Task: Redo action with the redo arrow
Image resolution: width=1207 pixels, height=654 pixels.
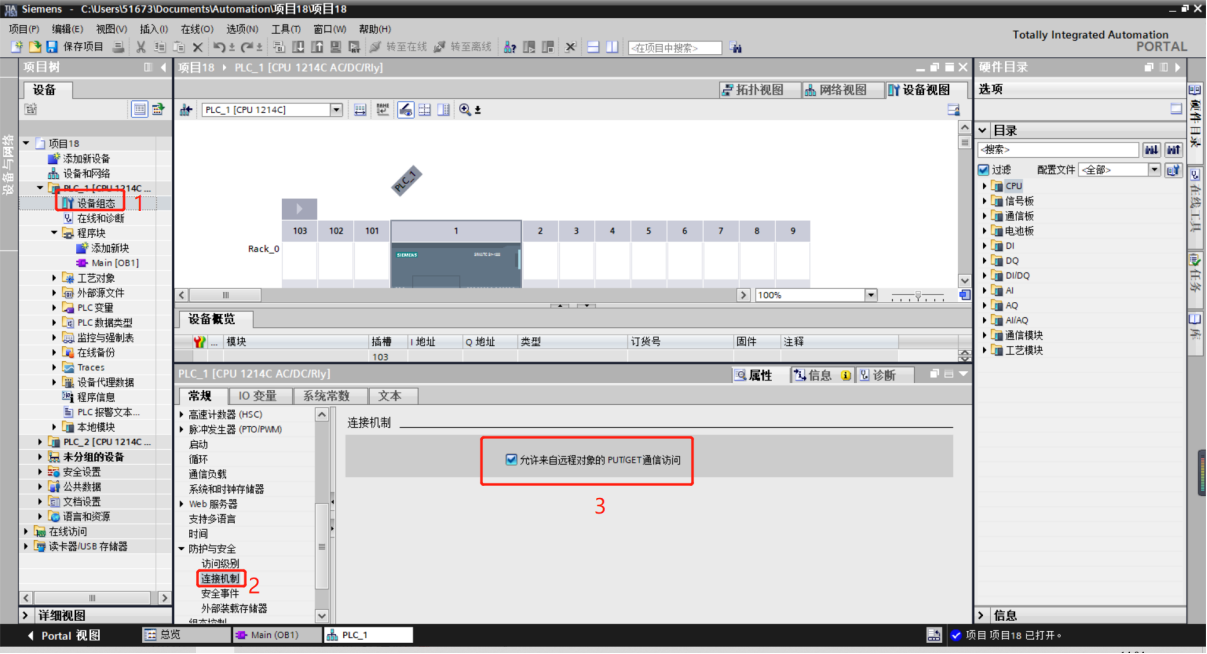Action: [x=247, y=47]
